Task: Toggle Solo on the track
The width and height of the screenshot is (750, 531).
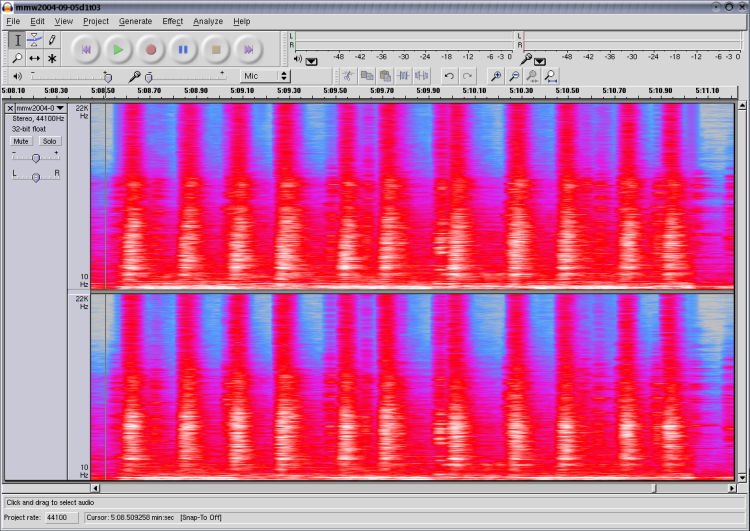Action: (49, 141)
